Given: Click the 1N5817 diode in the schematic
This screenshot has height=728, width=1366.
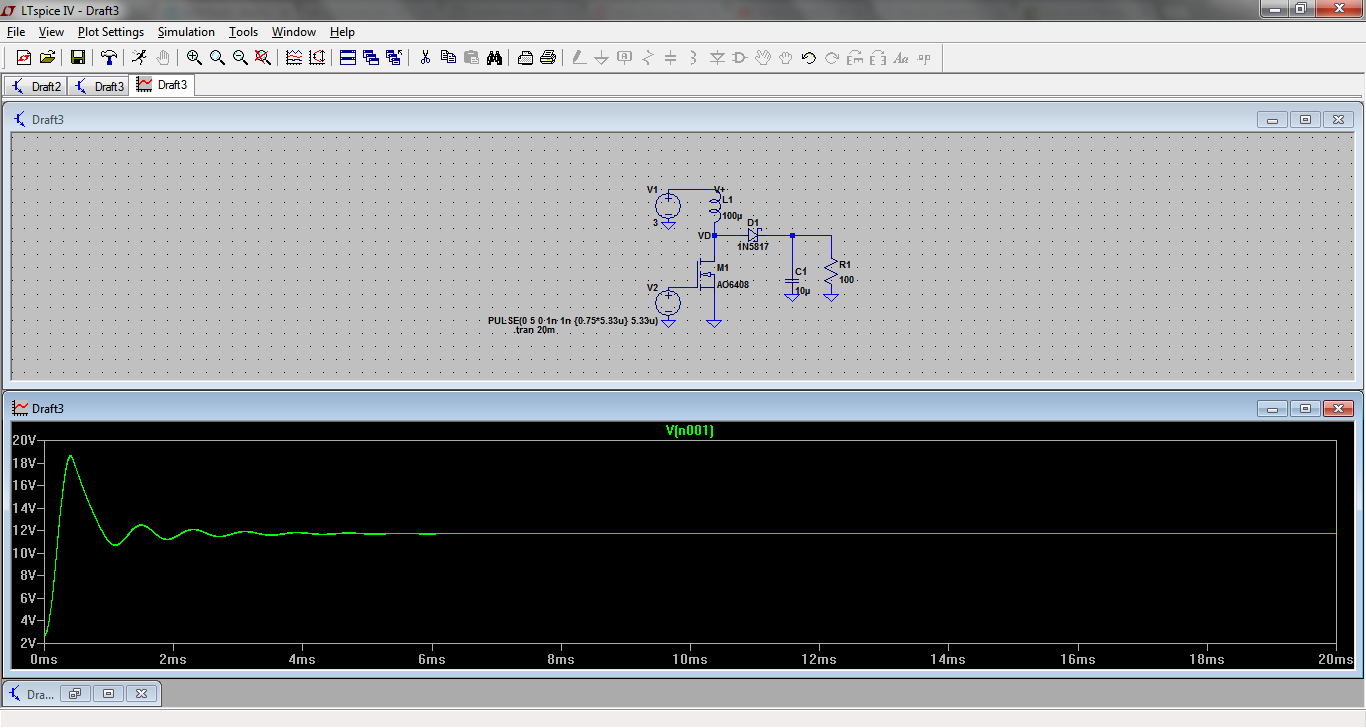Looking at the screenshot, I should click(754, 236).
